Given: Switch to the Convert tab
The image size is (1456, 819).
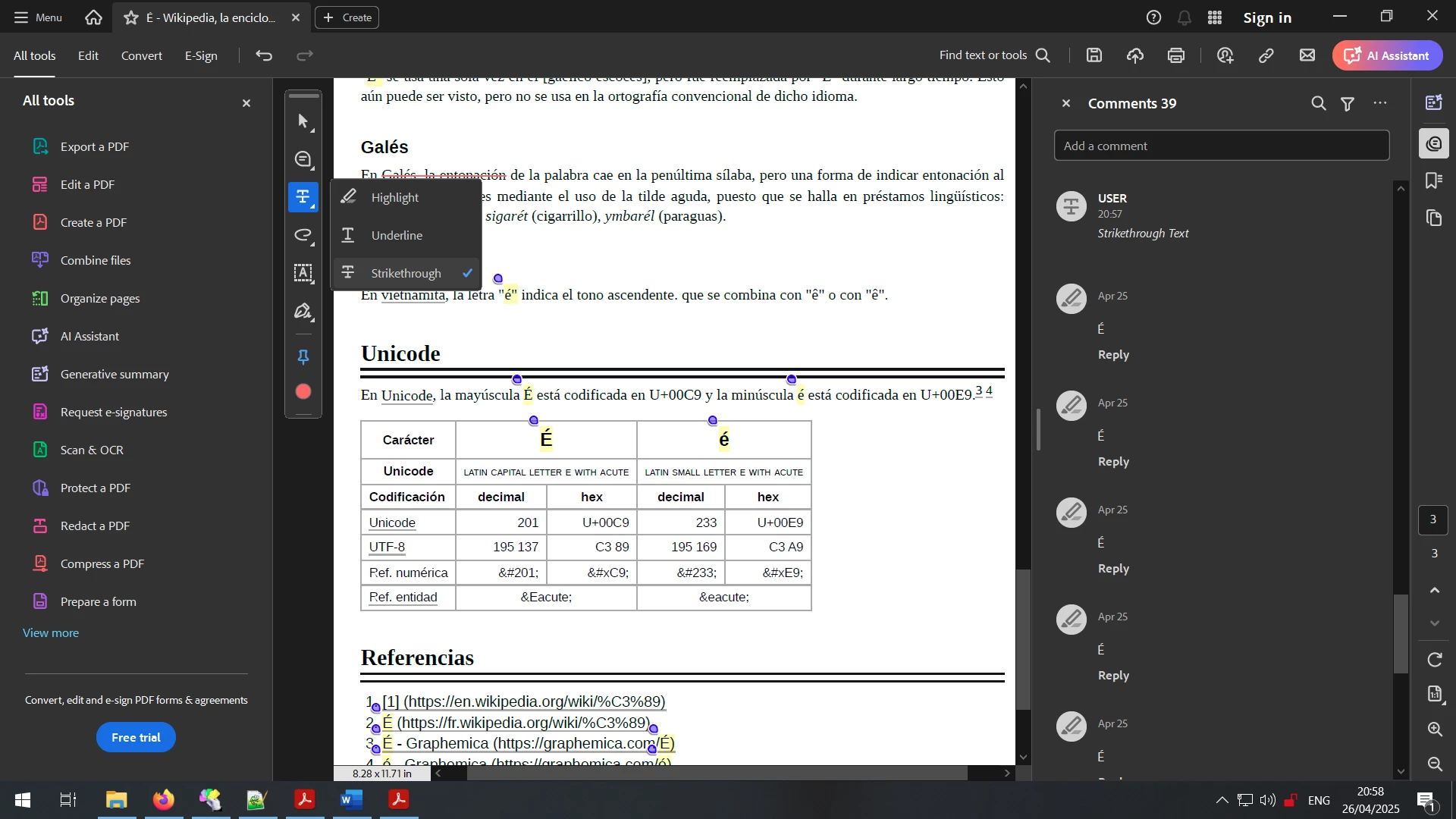Looking at the screenshot, I should click(142, 55).
